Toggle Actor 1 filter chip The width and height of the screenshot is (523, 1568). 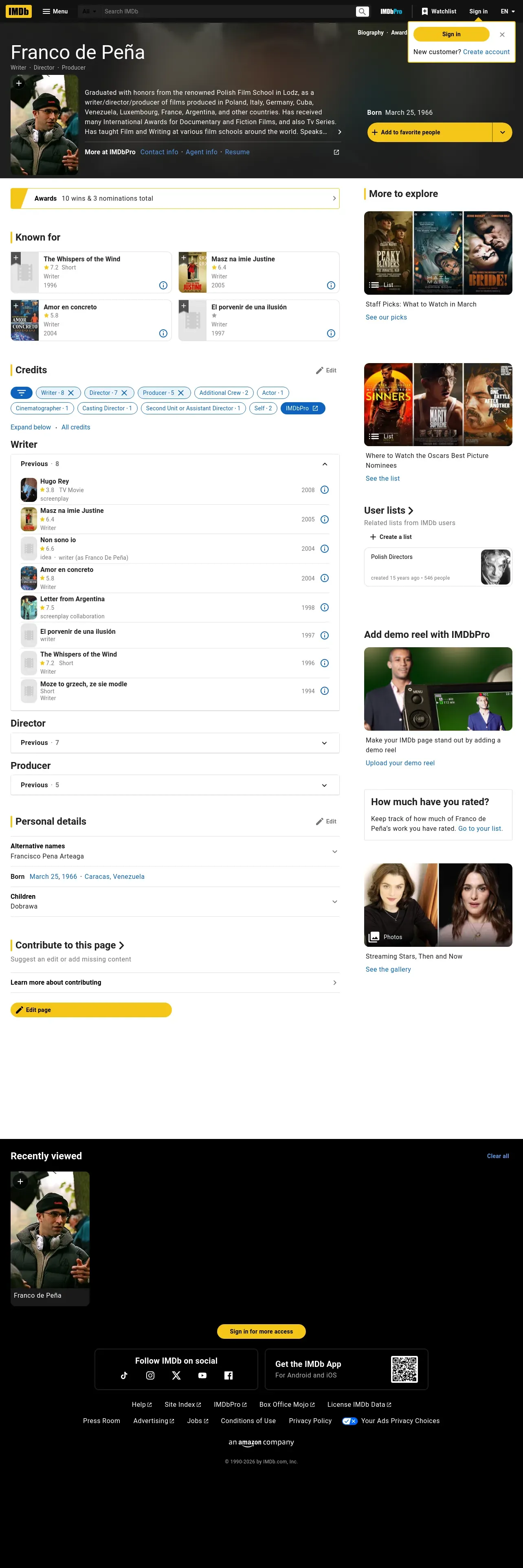point(273,392)
